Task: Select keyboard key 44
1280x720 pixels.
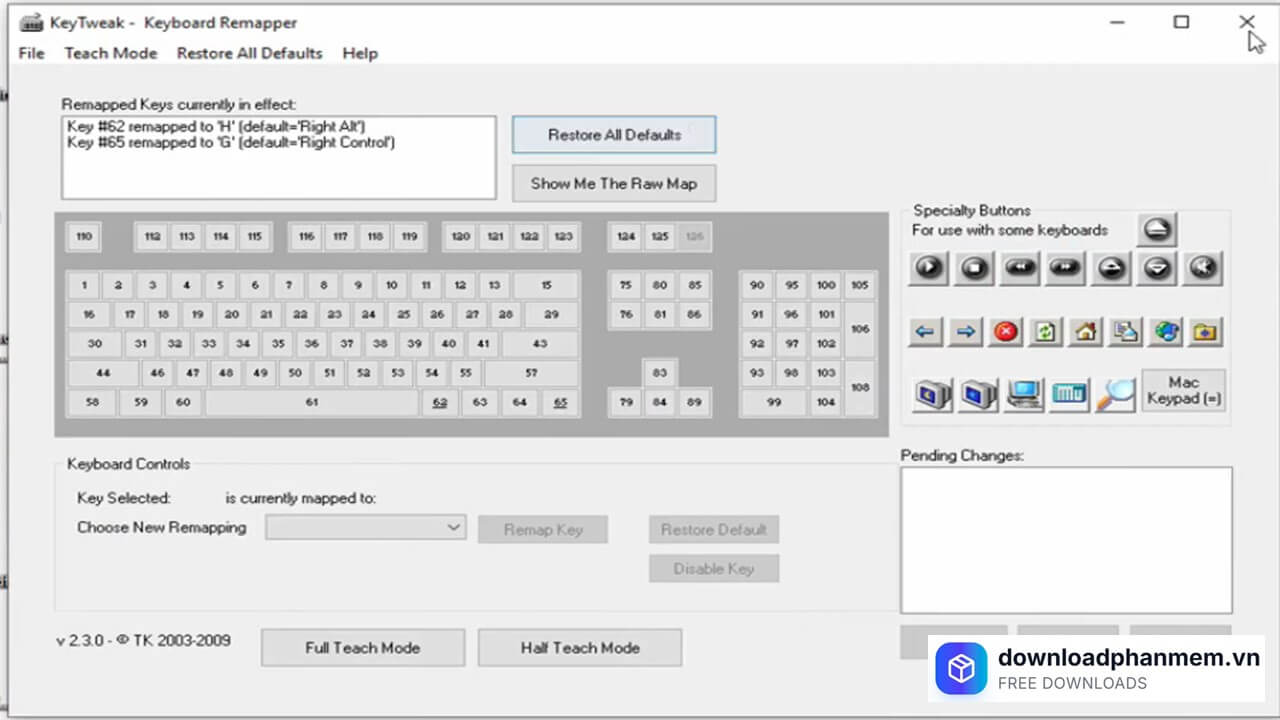Action: click(x=103, y=373)
